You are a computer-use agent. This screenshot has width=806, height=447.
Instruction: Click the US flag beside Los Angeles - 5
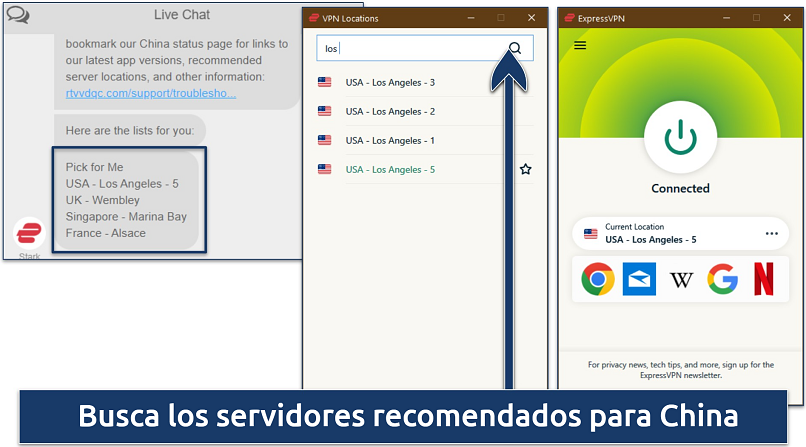pos(324,169)
